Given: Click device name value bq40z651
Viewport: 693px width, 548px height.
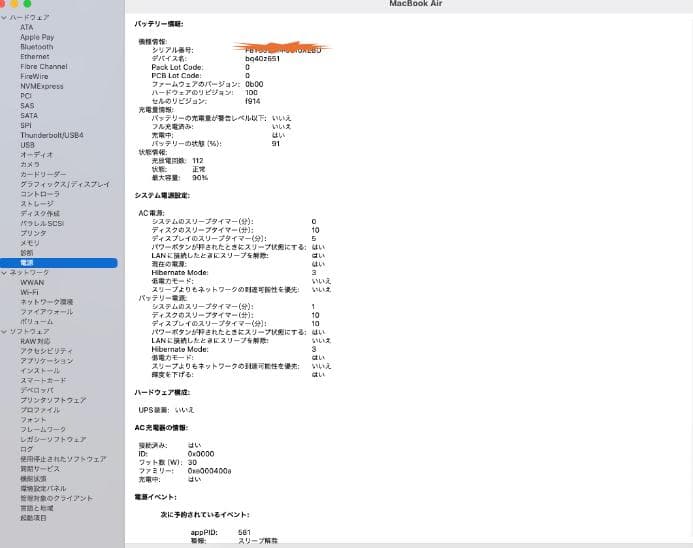Looking at the screenshot, I should (x=263, y=58).
